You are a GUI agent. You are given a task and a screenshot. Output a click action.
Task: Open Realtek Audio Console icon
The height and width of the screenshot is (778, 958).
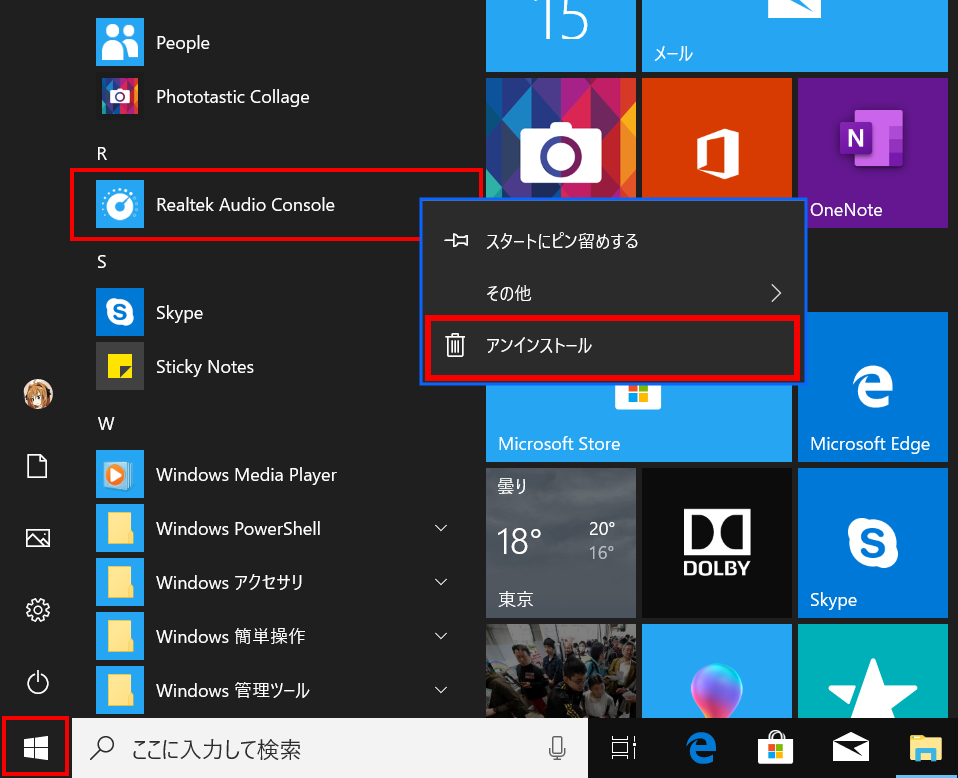click(120, 204)
